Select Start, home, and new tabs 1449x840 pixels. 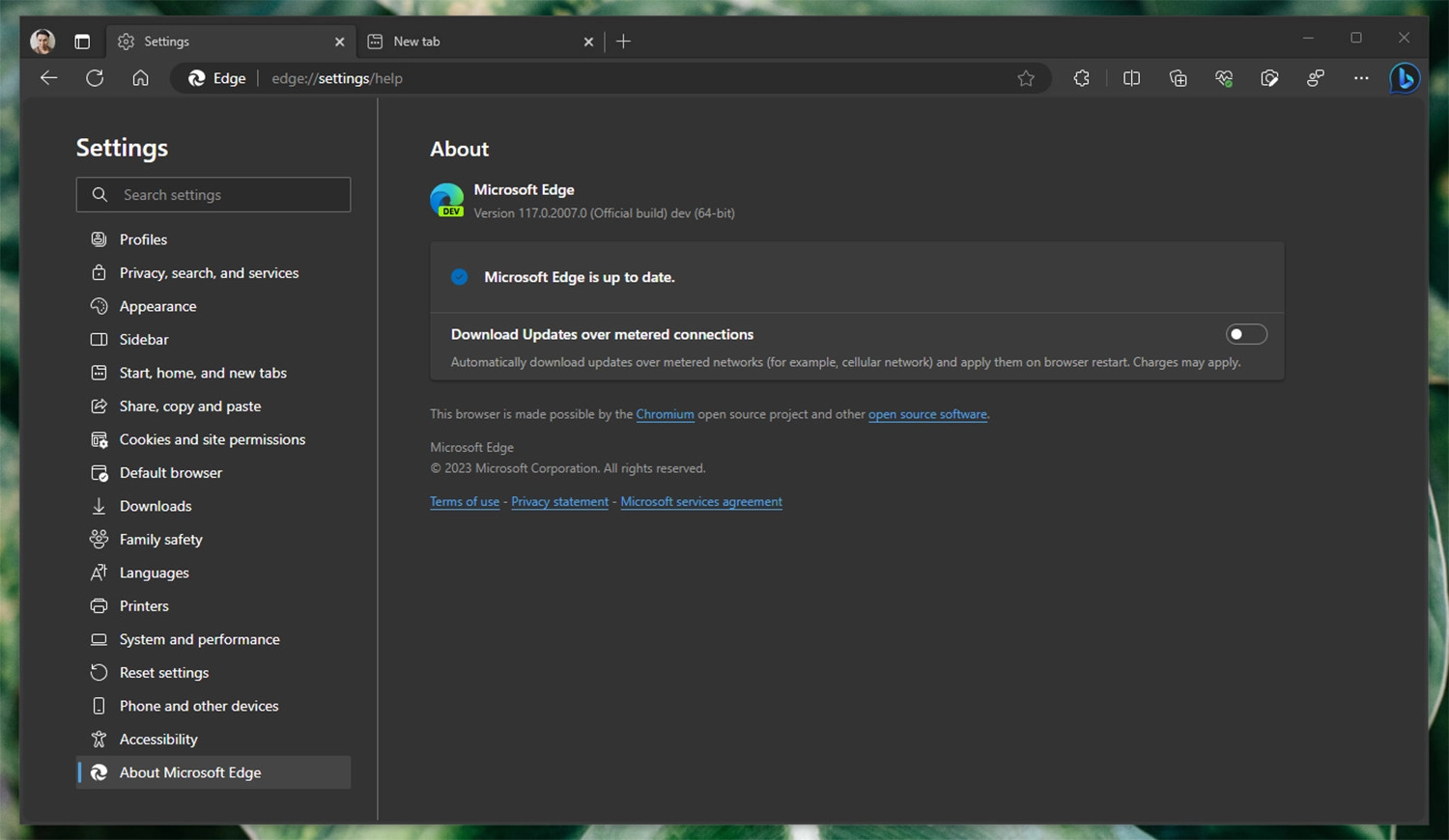click(x=213, y=373)
